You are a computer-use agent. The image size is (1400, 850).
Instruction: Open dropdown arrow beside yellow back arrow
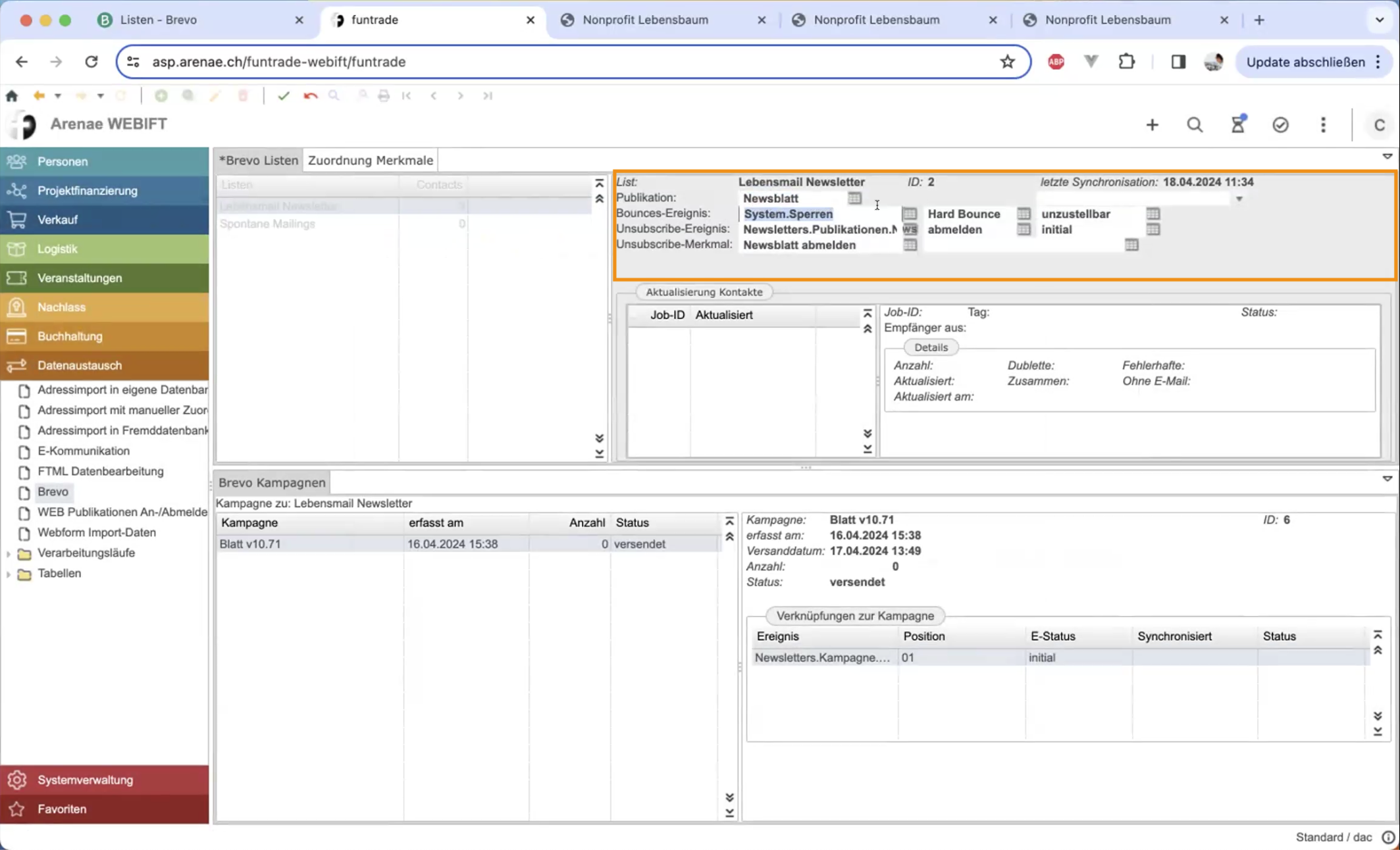pyautogui.click(x=58, y=96)
